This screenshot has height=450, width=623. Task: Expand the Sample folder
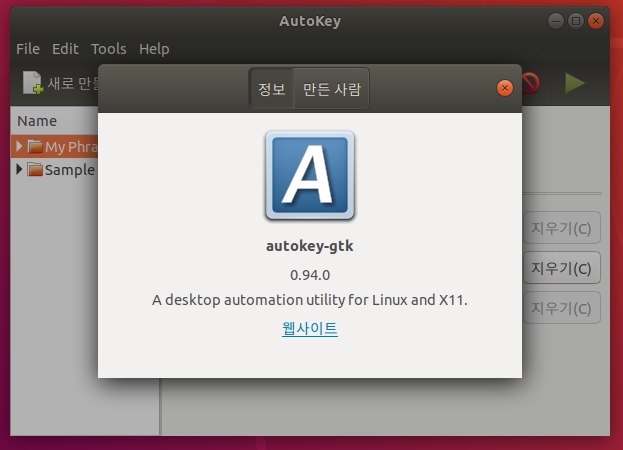(x=19, y=169)
